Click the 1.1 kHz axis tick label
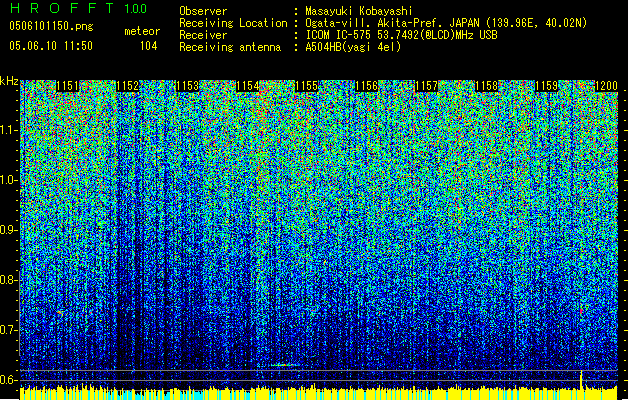629x400 pixels. [8, 130]
